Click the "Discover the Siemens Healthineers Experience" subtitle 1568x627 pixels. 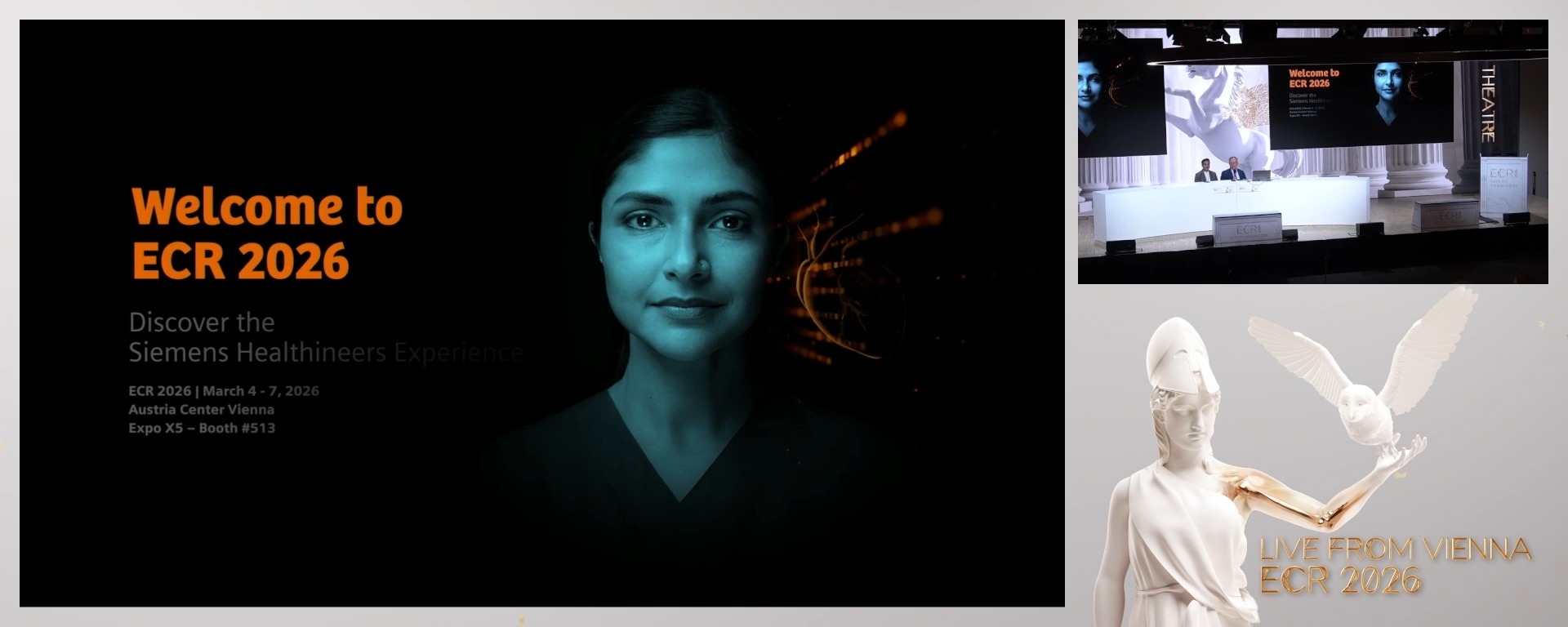pyautogui.click(x=325, y=337)
